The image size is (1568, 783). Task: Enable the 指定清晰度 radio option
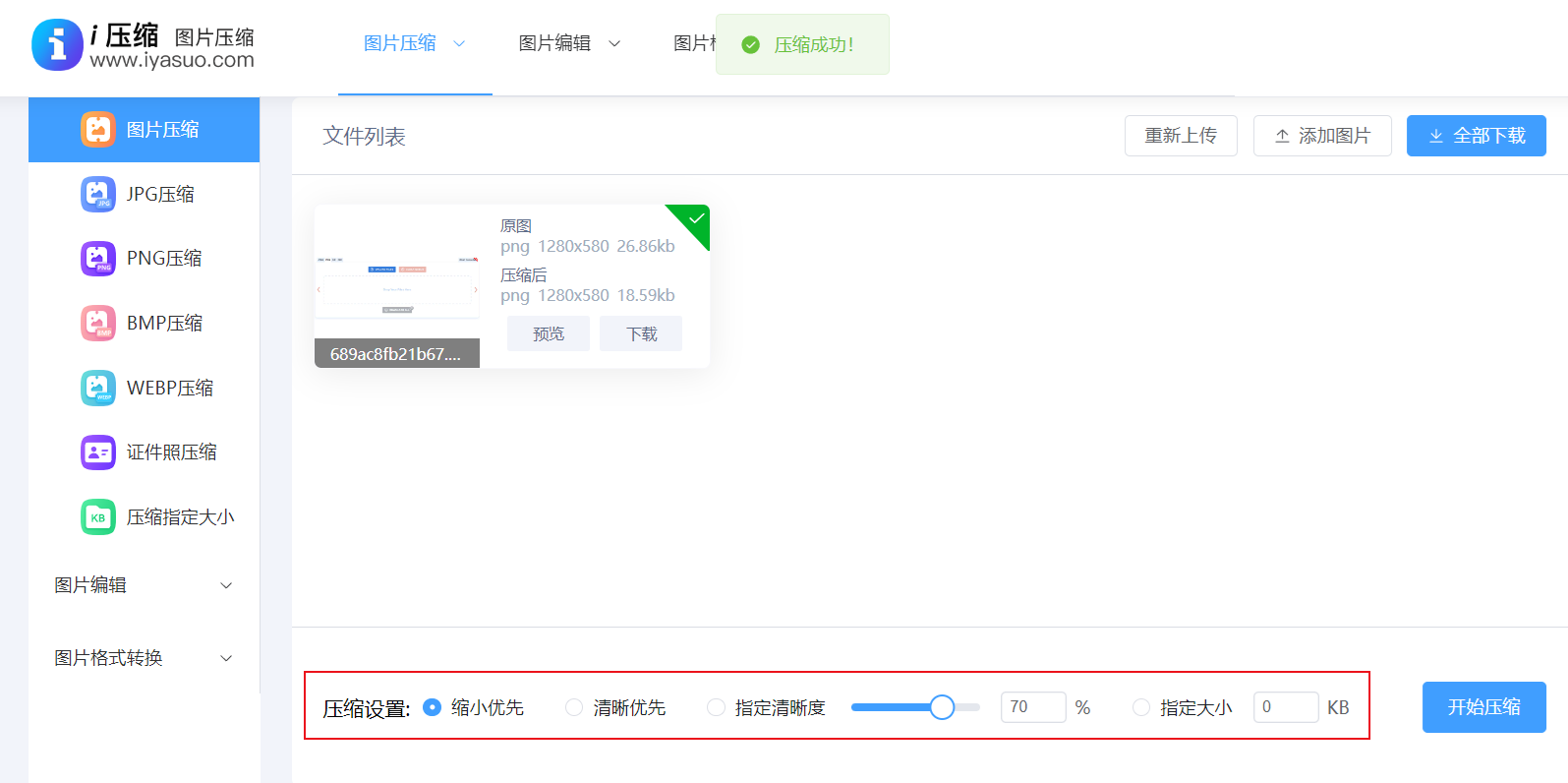pyautogui.click(x=716, y=707)
